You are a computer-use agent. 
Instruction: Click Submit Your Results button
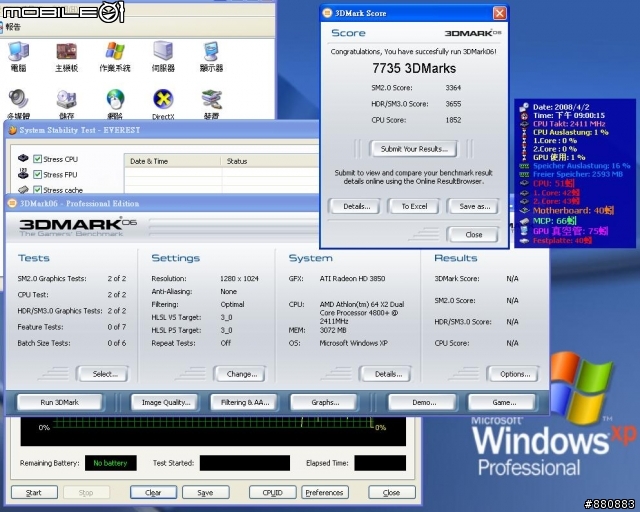(x=414, y=149)
